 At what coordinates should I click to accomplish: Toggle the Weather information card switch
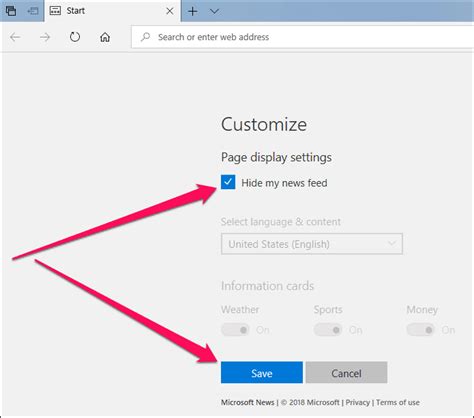click(235, 330)
